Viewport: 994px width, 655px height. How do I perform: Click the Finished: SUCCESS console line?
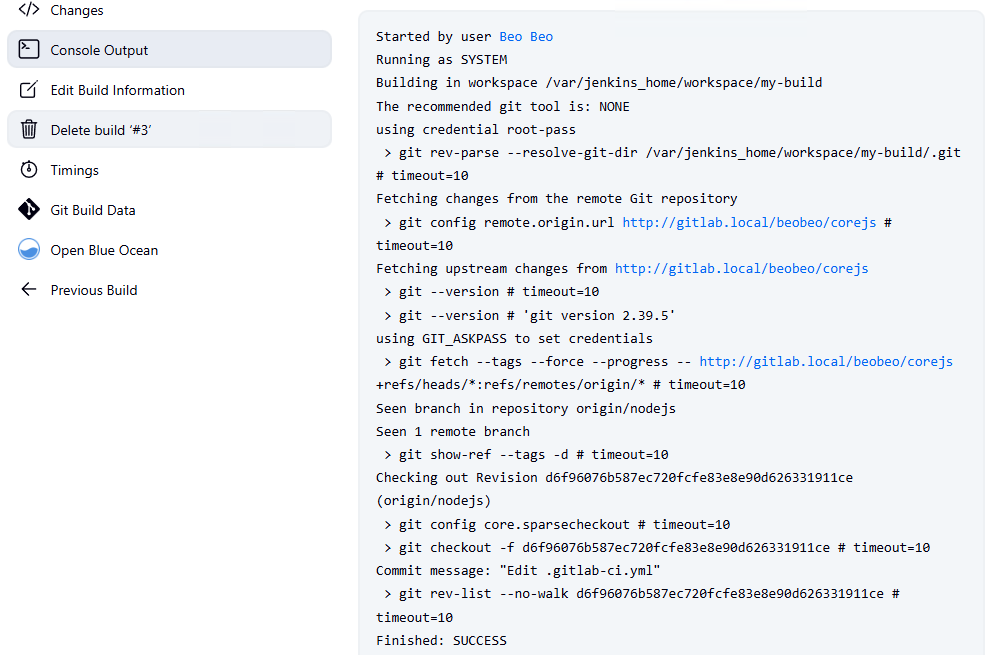441,640
